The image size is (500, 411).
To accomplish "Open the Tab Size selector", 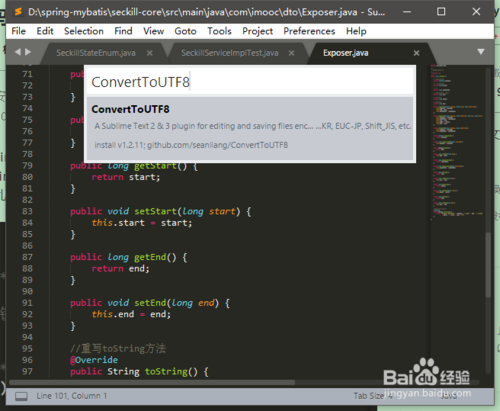I will coord(373,396).
